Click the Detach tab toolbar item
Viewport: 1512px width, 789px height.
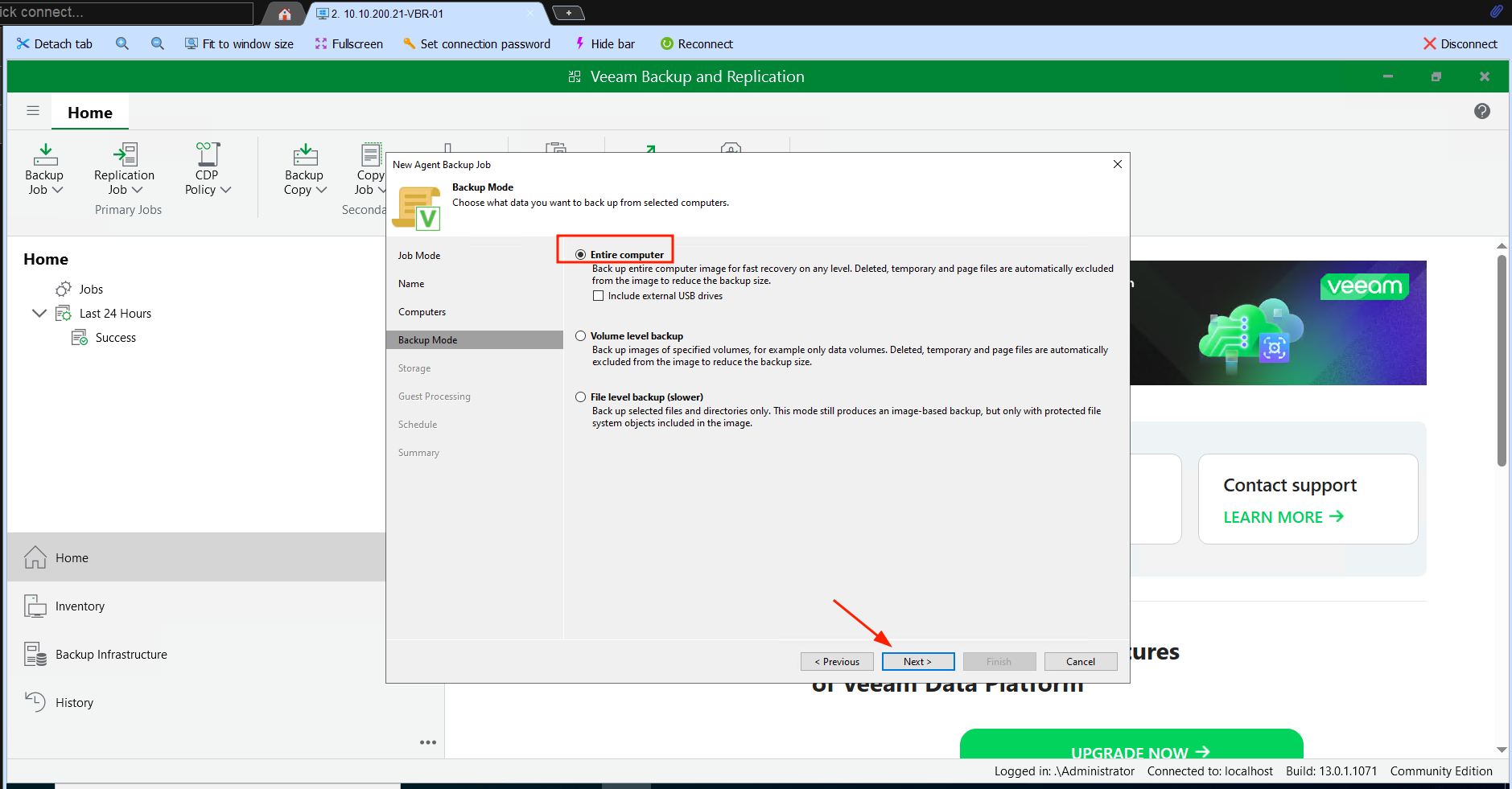tap(55, 43)
